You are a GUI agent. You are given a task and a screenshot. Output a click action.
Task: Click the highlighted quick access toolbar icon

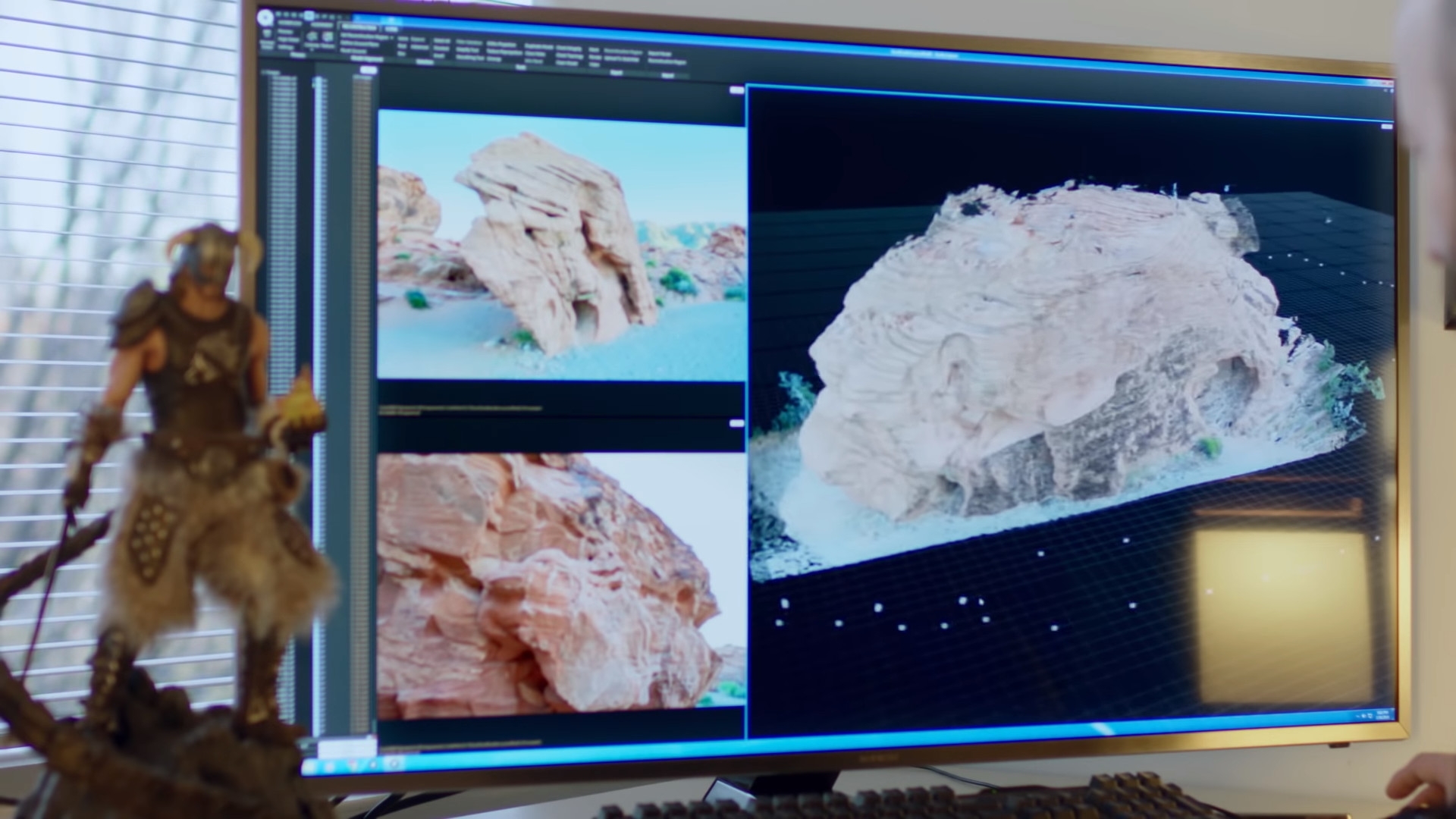[309, 16]
